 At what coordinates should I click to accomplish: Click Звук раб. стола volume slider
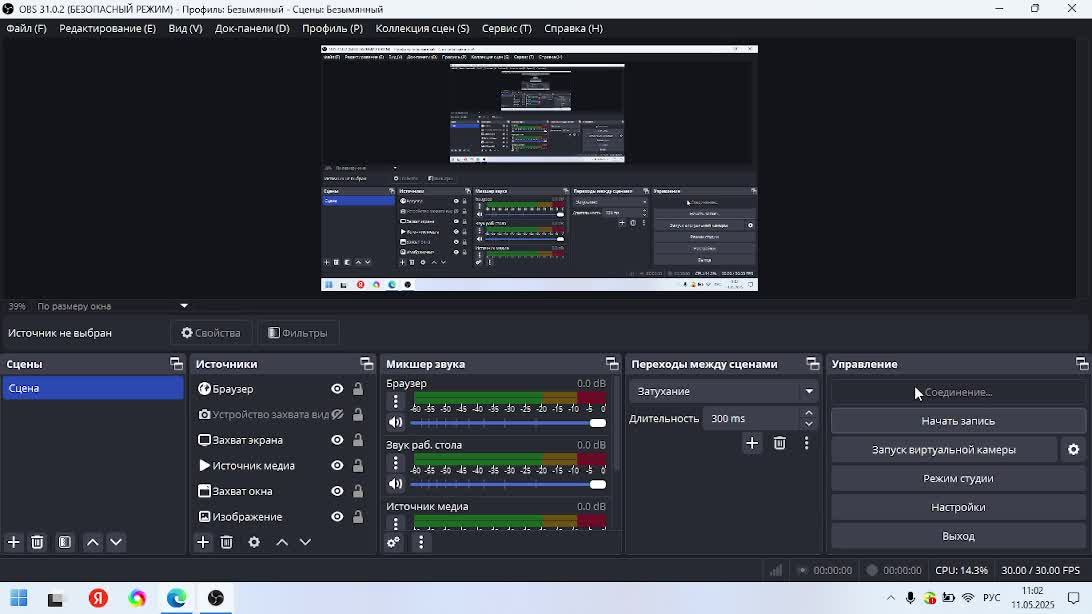pos(508,484)
